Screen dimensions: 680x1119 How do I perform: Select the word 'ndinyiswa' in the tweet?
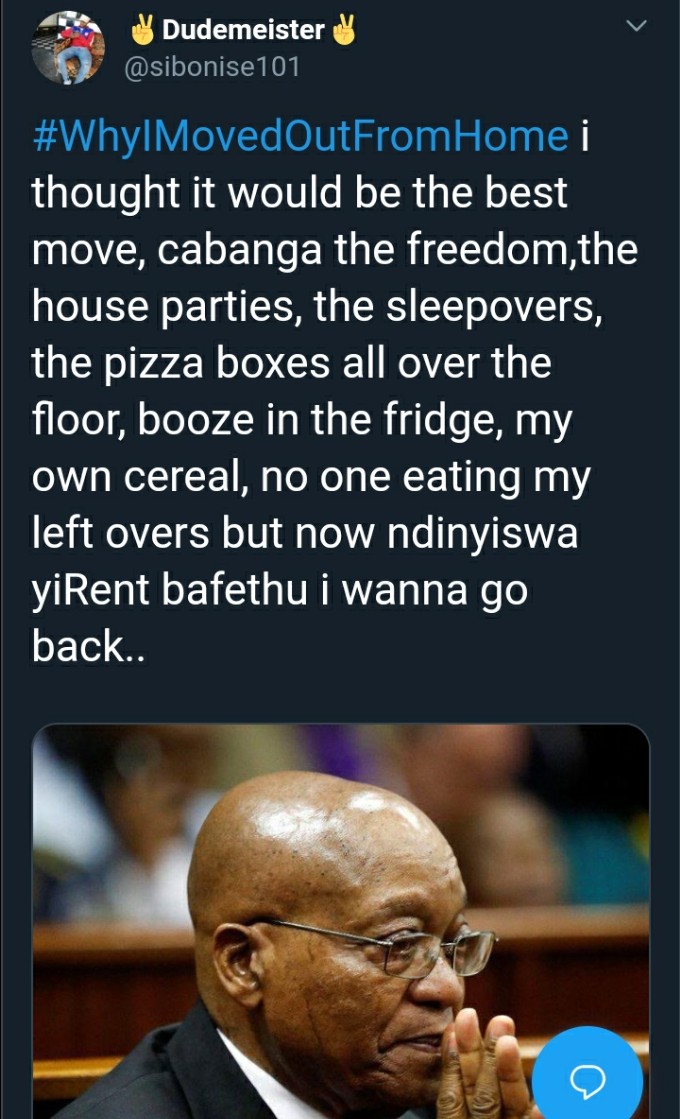click(x=482, y=534)
